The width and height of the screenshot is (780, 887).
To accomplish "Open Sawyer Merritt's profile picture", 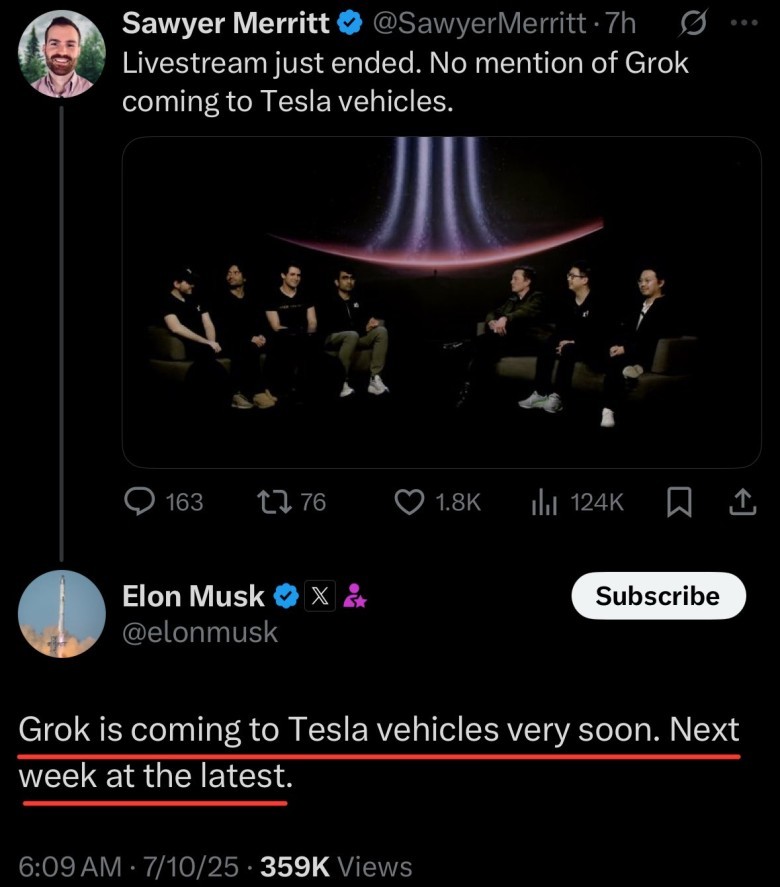I will pos(62,55).
